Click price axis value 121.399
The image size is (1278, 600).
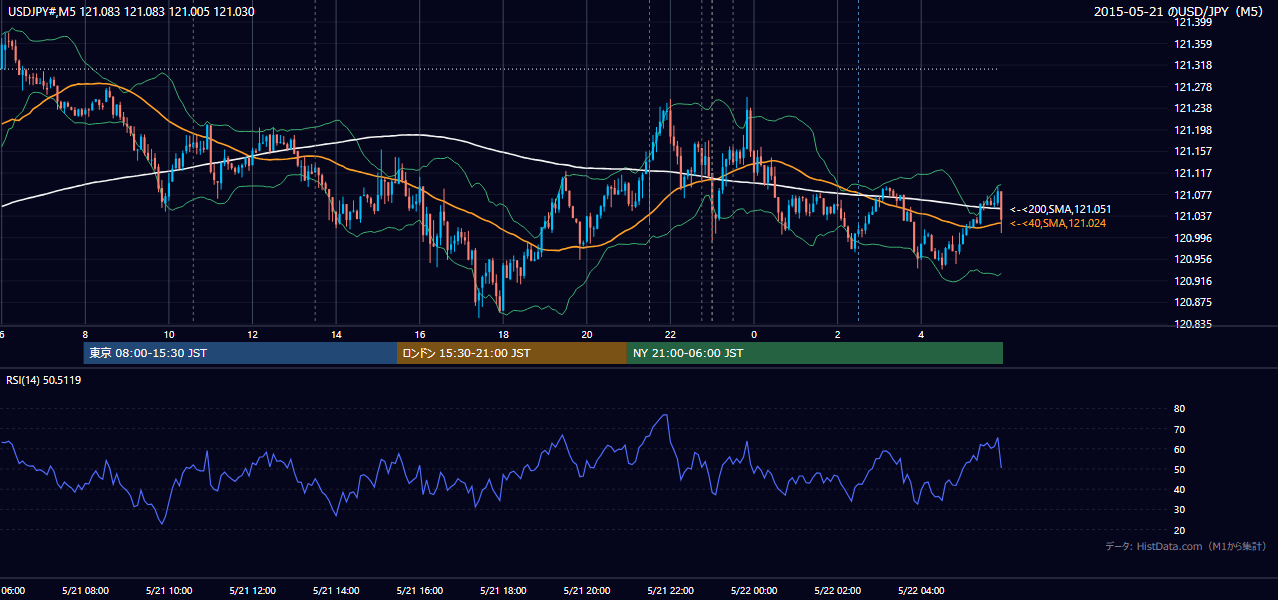pos(1194,22)
